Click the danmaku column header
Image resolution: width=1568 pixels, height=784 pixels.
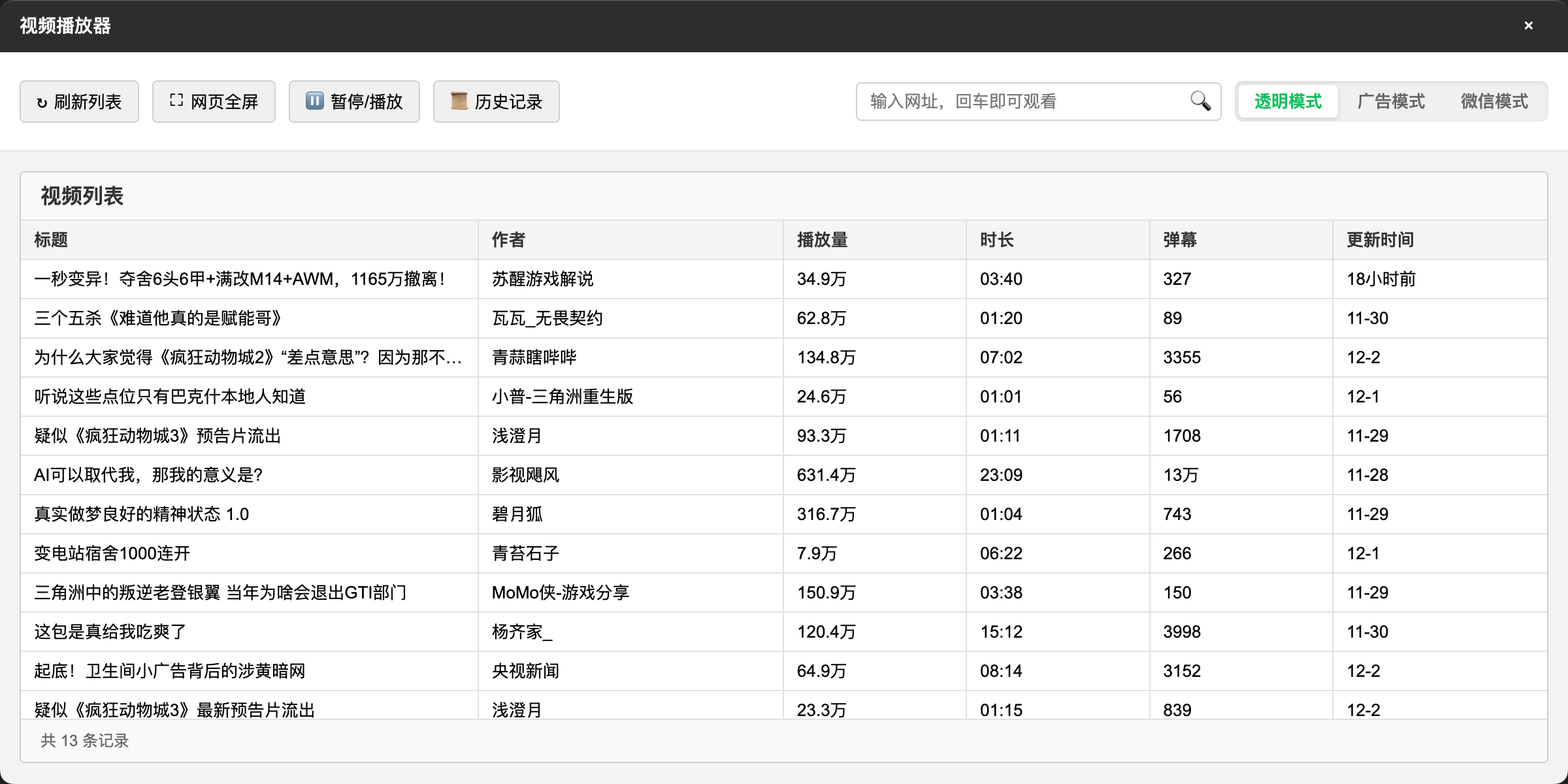1179,240
